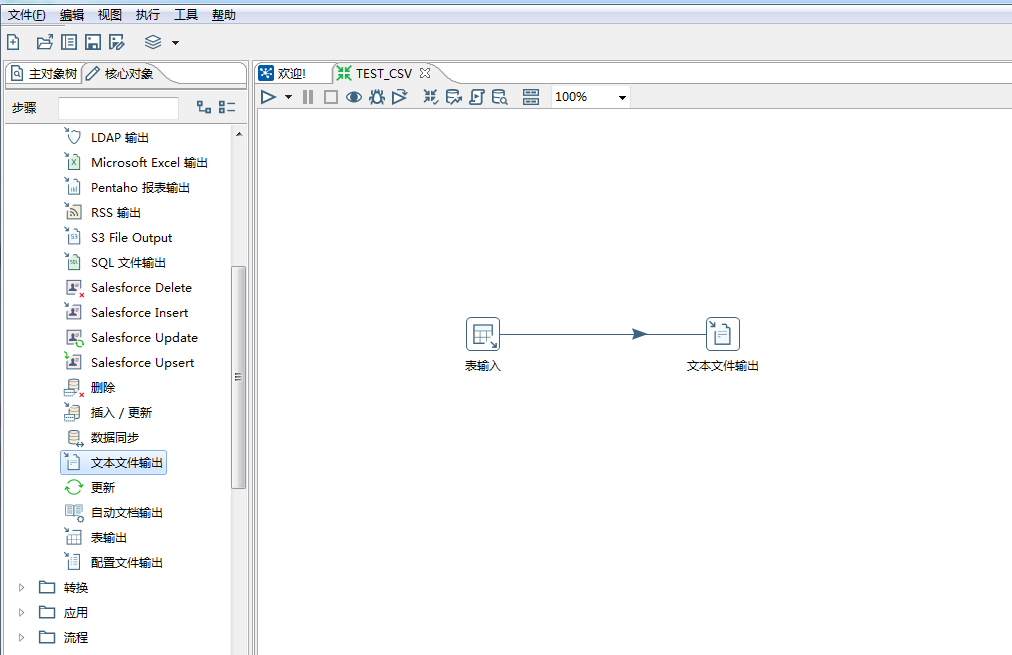The image size is (1012, 655).
Task: Switch to the 核心对象 tab
Action: 121,74
